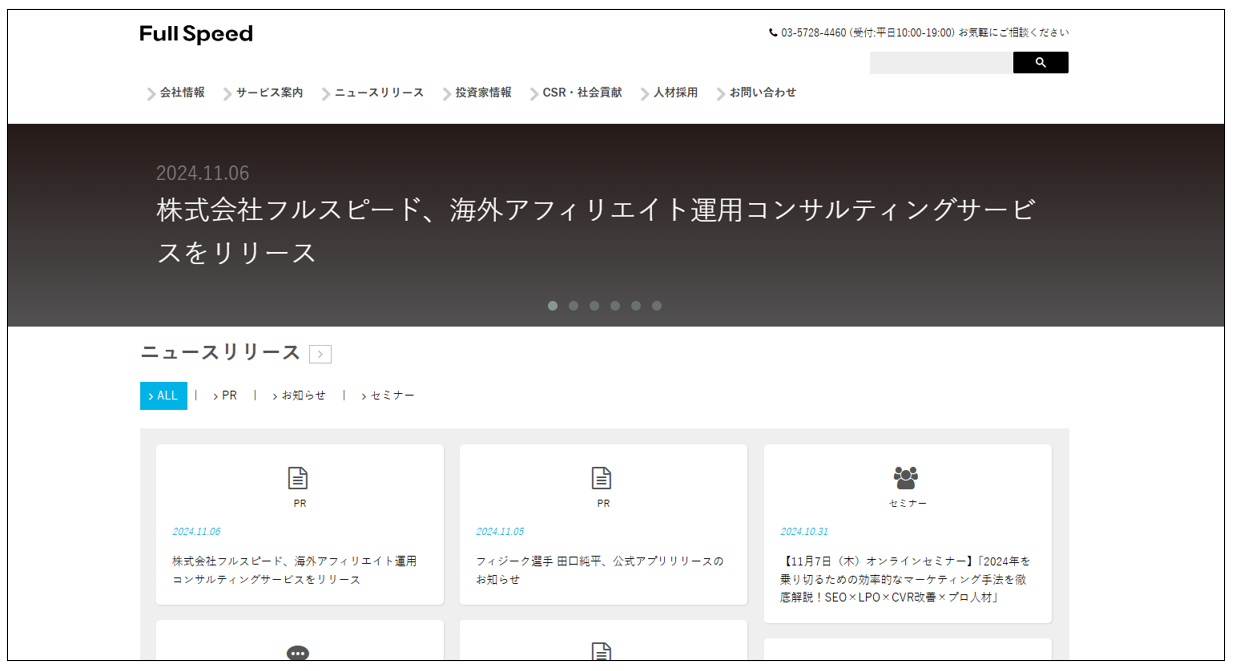This screenshot has width=1233, height=671.
Task: Click the PR label on the 2024.11.06 card
Action: (299, 504)
